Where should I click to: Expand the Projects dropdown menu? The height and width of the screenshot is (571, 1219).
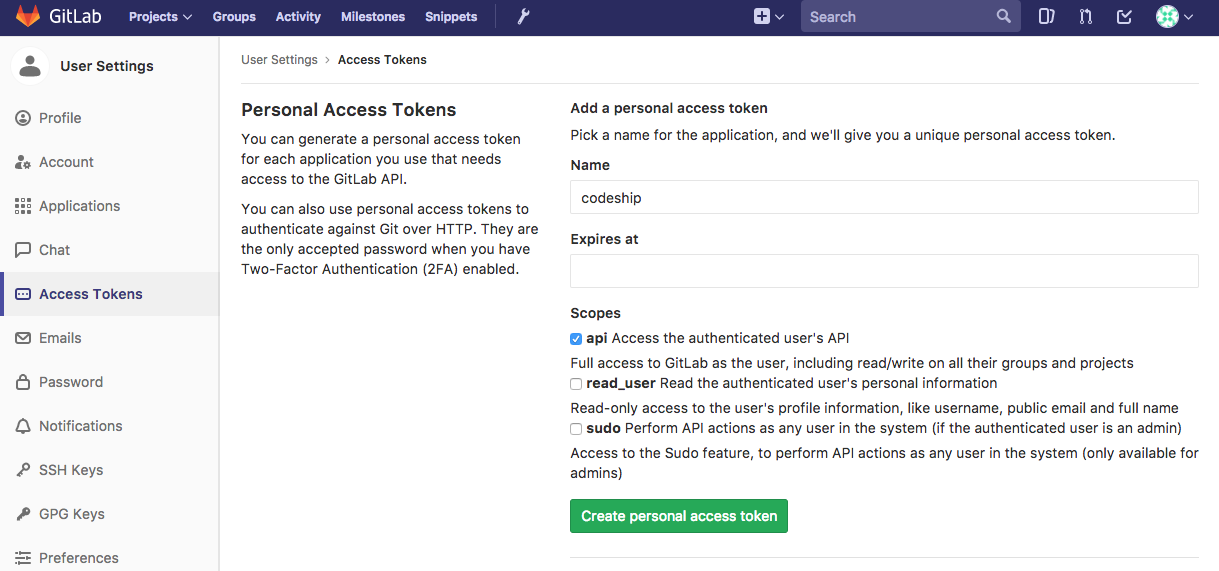pos(160,17)
